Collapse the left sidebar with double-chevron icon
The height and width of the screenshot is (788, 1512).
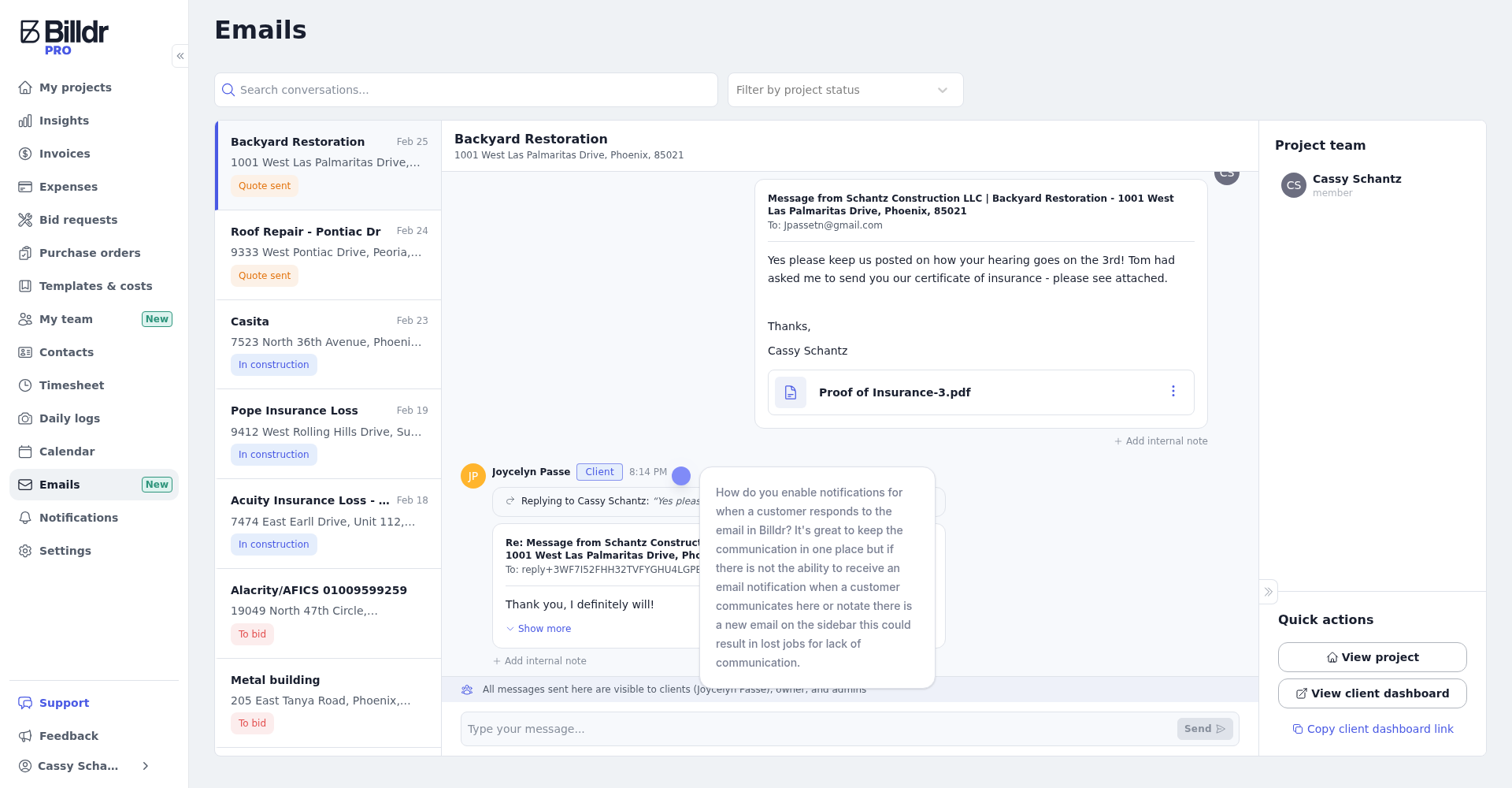[x=180, y=56]
